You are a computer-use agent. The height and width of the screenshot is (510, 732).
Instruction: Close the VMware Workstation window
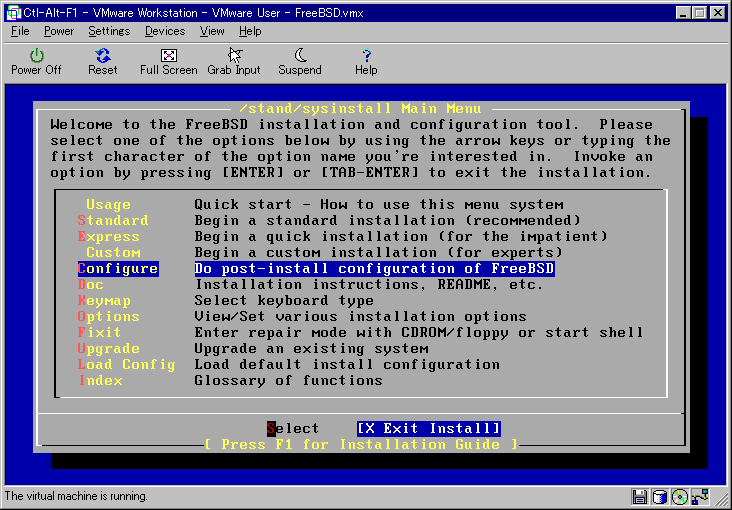[718, 13]
